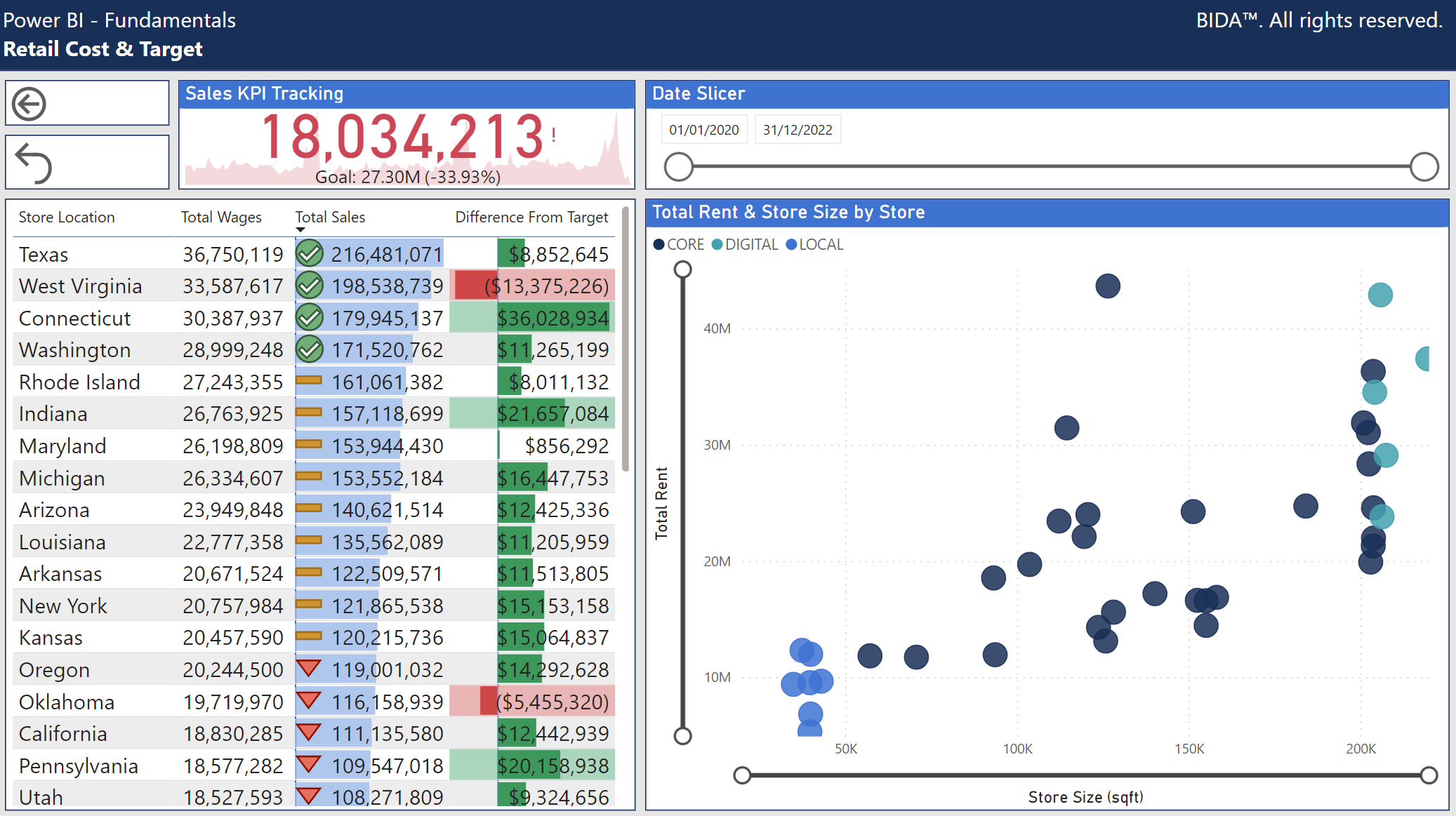Click the Total Sales sort arrow

[300, 229]
